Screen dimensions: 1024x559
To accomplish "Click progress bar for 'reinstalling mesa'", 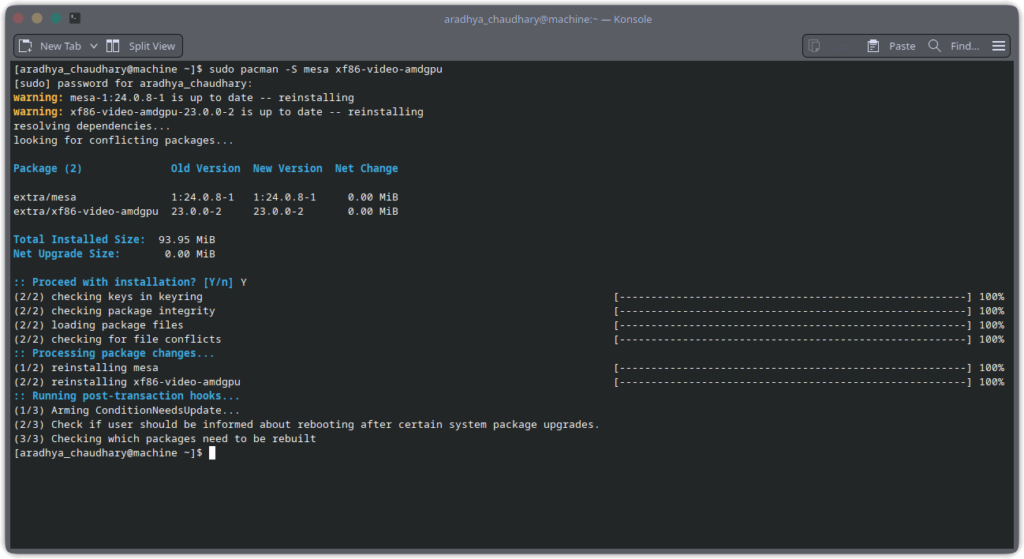I will point(793,368).
